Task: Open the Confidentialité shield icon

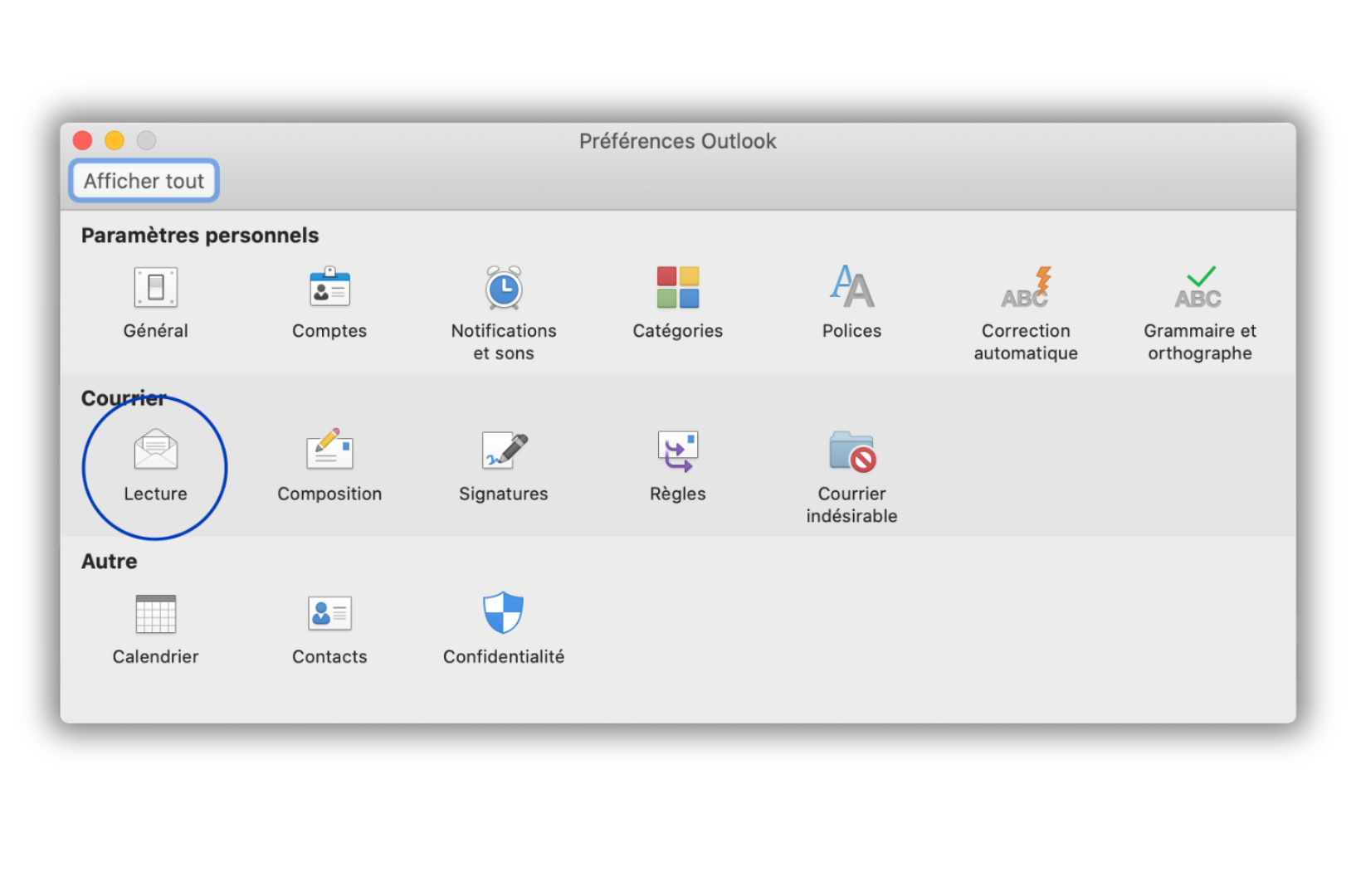Action: click(x=504, y=612)
